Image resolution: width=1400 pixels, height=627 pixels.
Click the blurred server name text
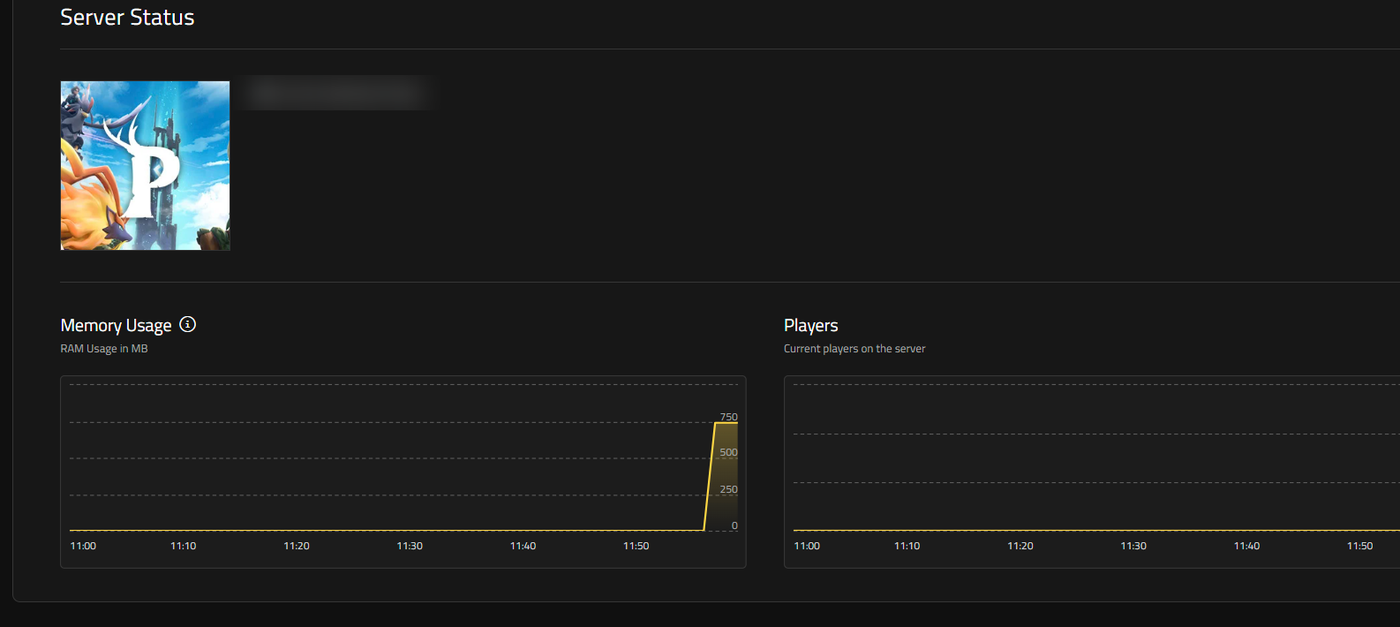click(x=338, y=92)
